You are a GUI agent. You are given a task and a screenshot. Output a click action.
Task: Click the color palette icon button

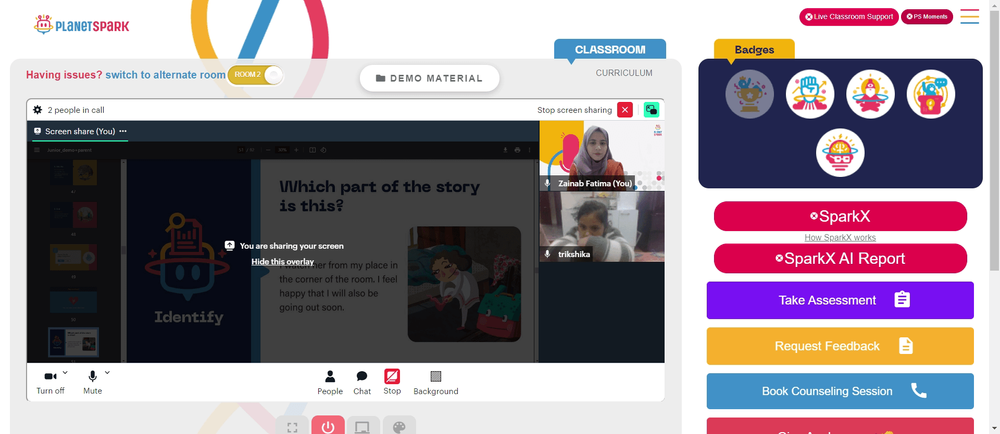[399, 427]
